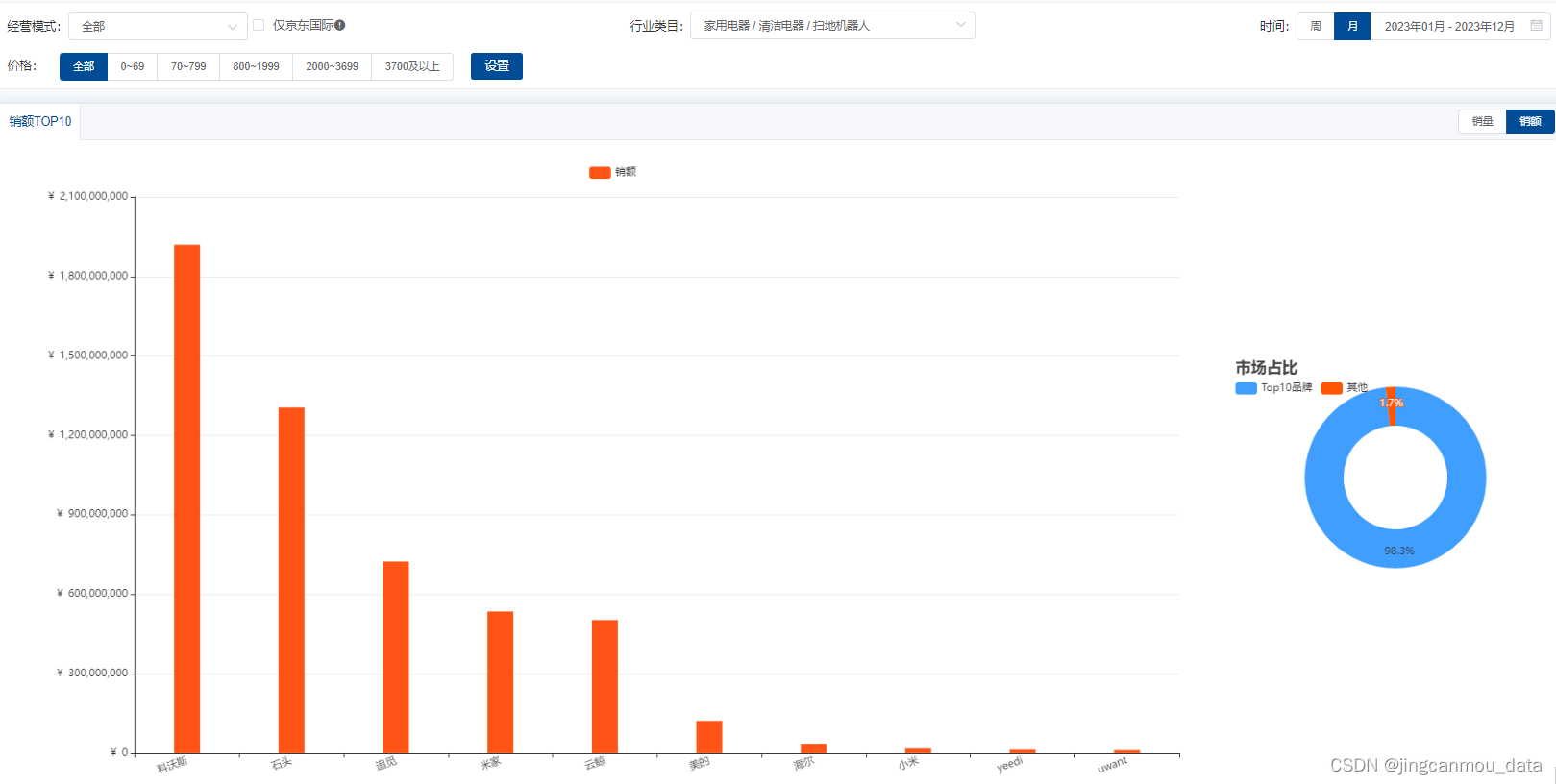Click the 行业类目 dropdown chevron arrow
This screenshot has width=1556, height=784.
click(960, 25)
